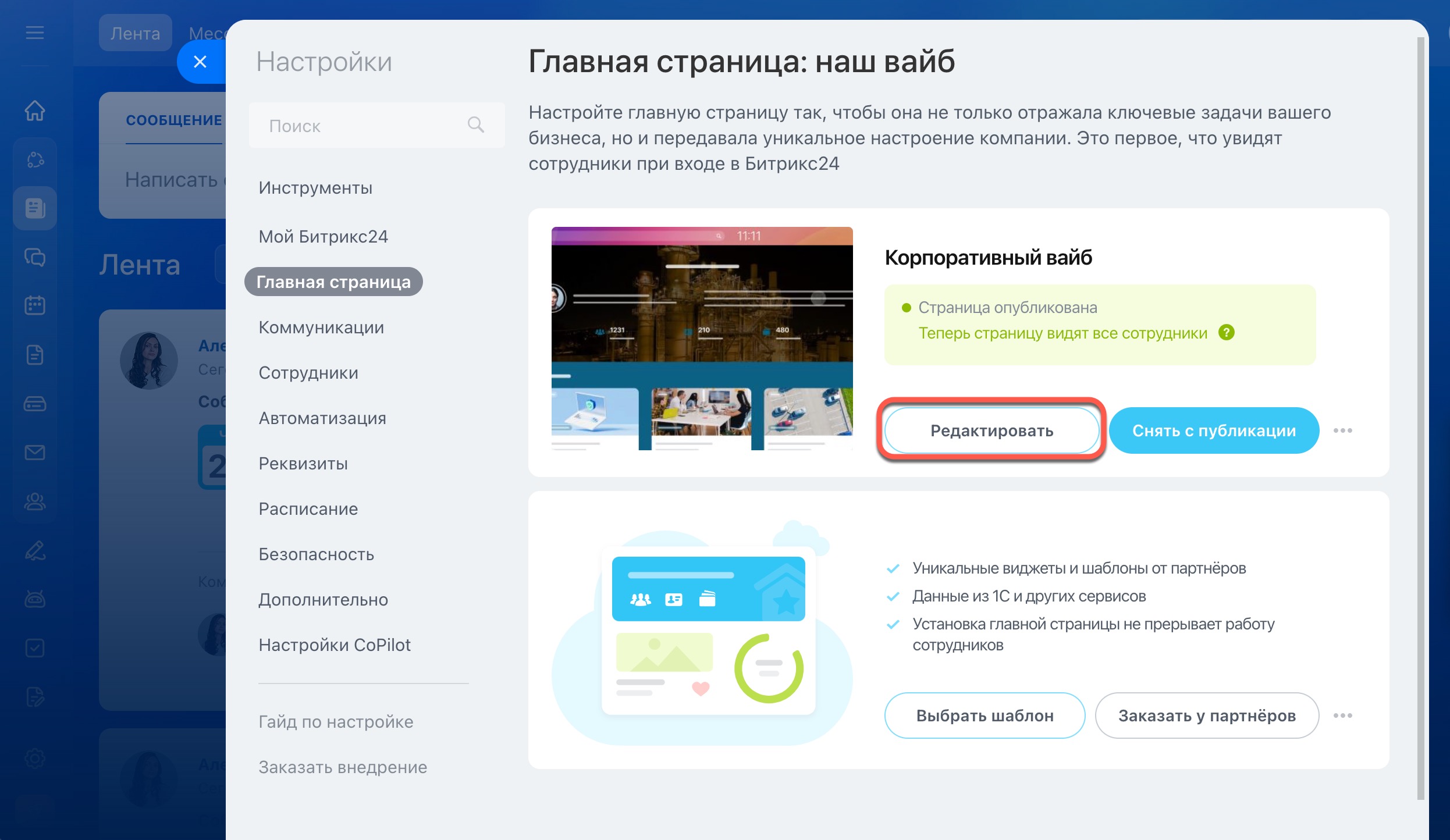Open the documents icon in sidebar
Viewport: 1450px width, 840px height.
[x=35, y=354]
